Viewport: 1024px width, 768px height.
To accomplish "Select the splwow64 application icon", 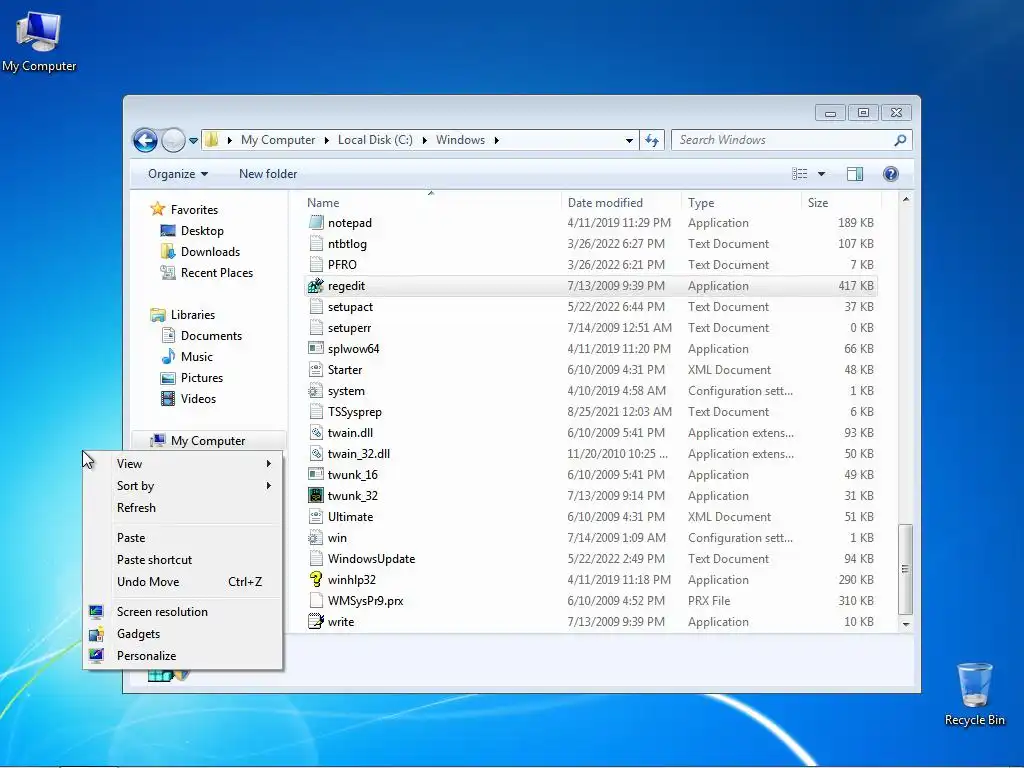I will click(x=316, y=349).
